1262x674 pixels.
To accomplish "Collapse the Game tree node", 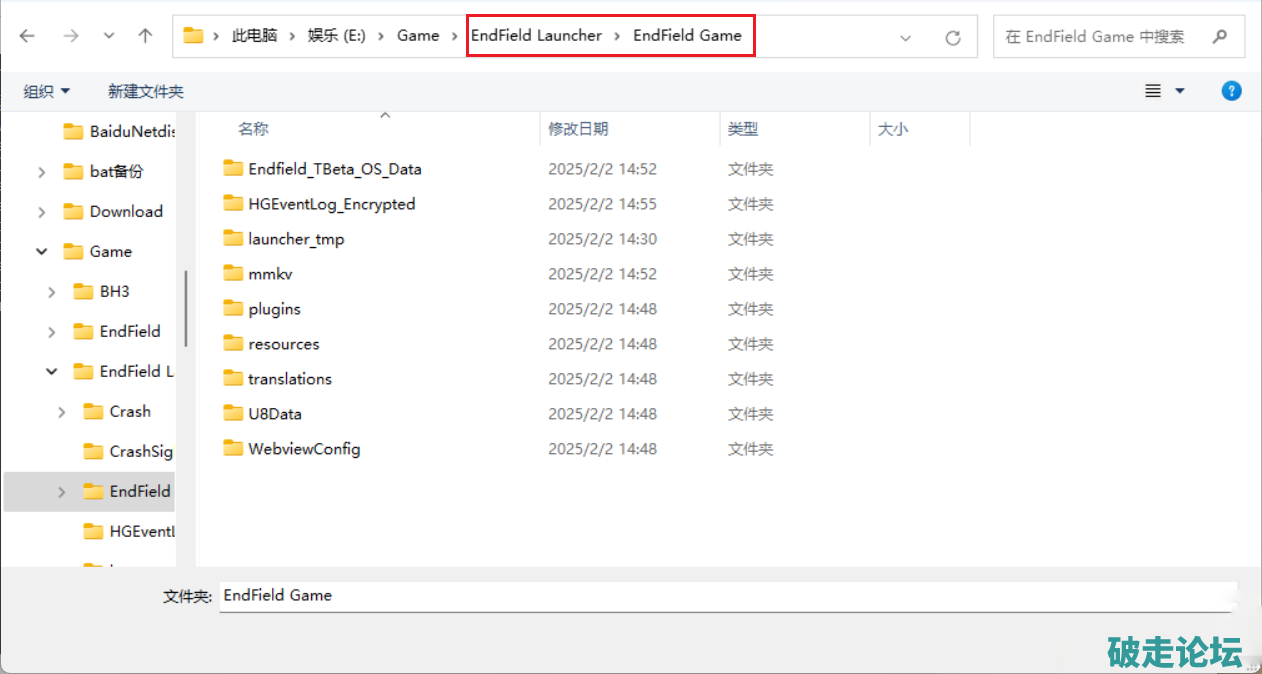I will point(42,252).
